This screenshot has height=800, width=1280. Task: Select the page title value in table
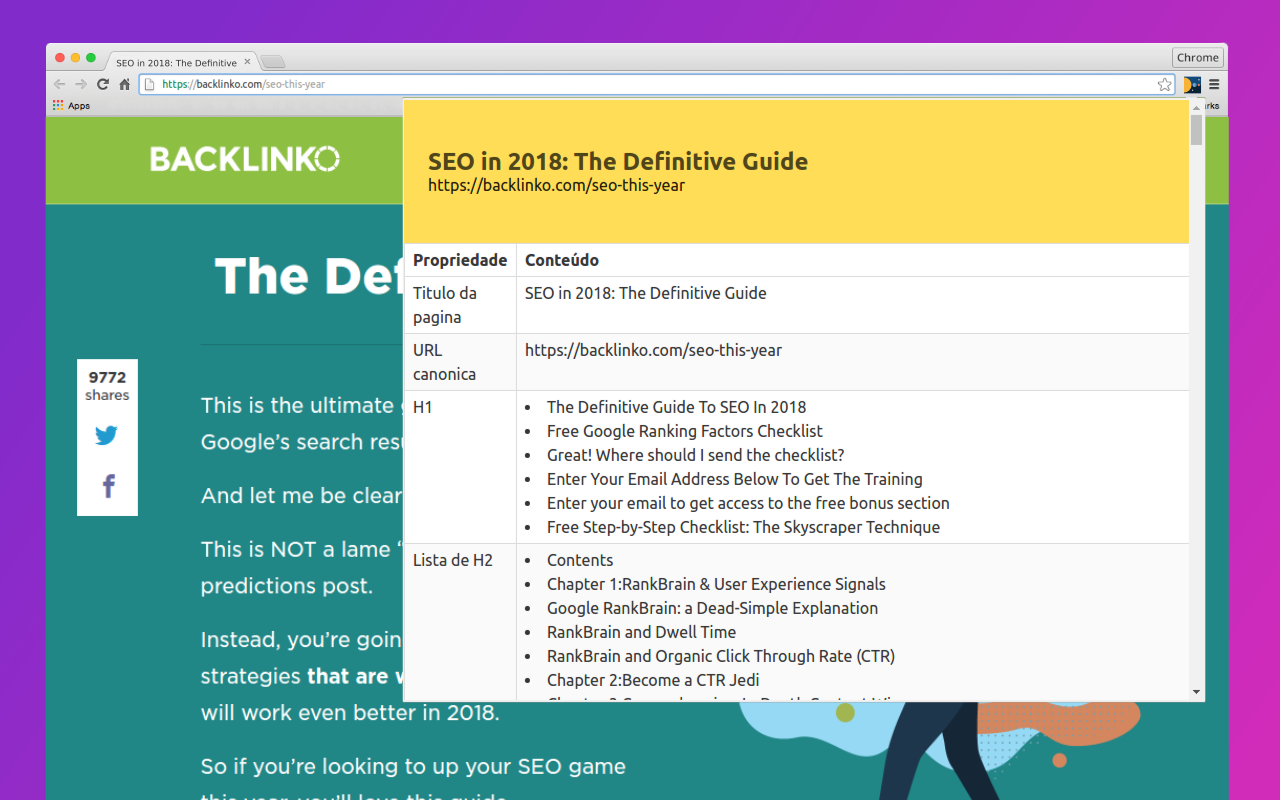[x=646, y=293]
